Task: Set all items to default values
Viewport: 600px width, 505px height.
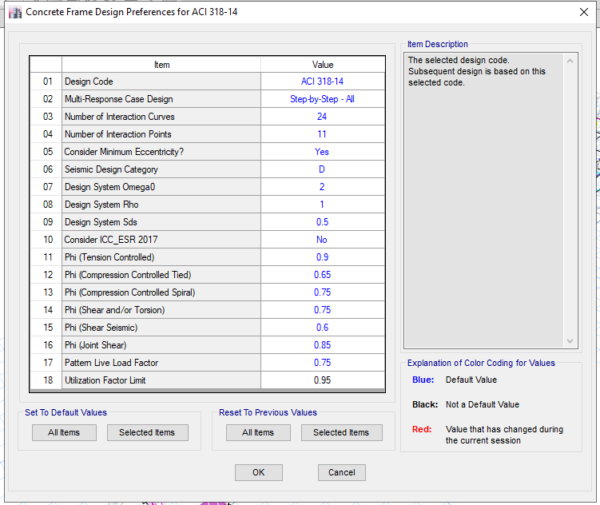Action: click(64, 433)
